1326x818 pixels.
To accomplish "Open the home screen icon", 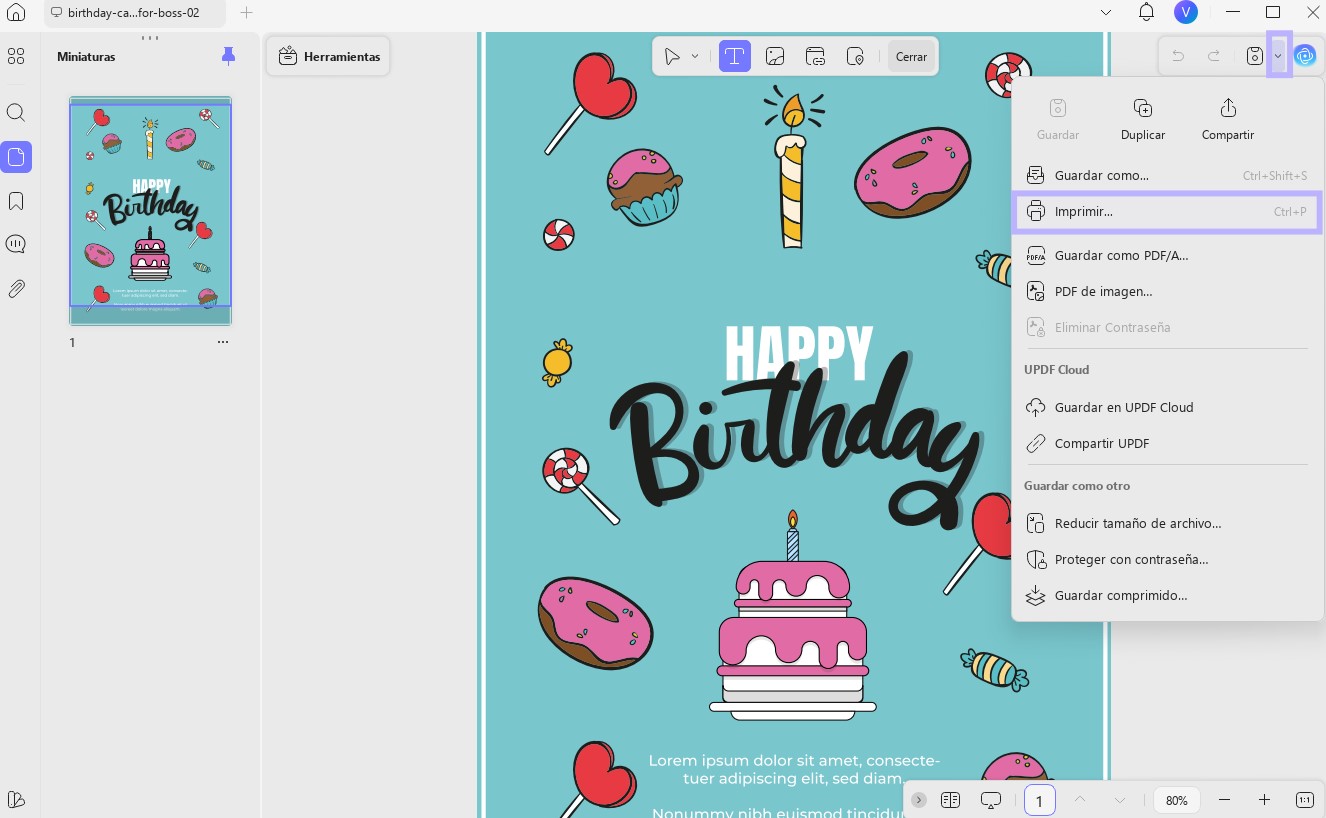I will point(15,13).
